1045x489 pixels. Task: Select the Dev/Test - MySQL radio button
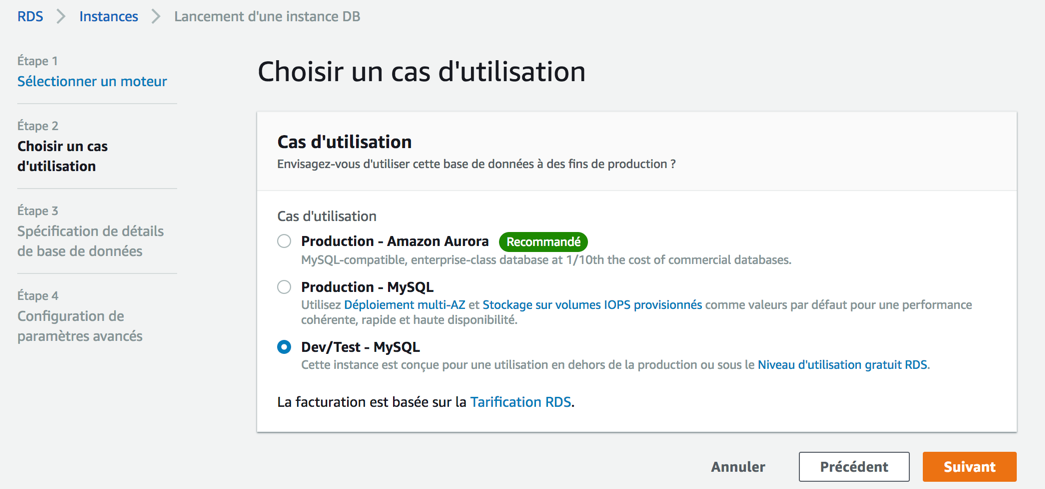pos(285,347)
